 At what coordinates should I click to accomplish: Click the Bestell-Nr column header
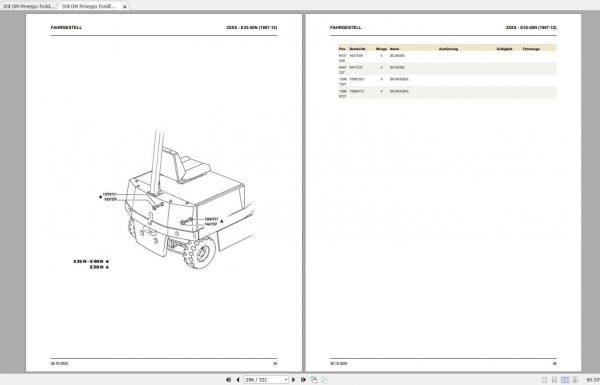[357, 49]
